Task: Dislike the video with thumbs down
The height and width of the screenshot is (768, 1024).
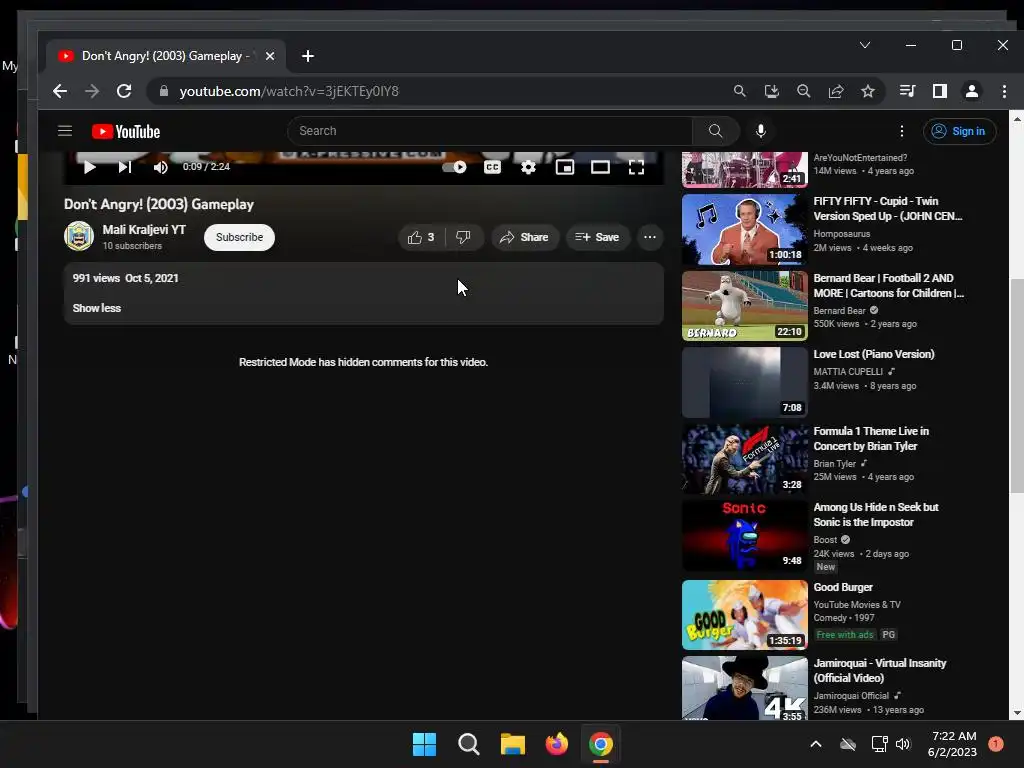Action: 463,237
